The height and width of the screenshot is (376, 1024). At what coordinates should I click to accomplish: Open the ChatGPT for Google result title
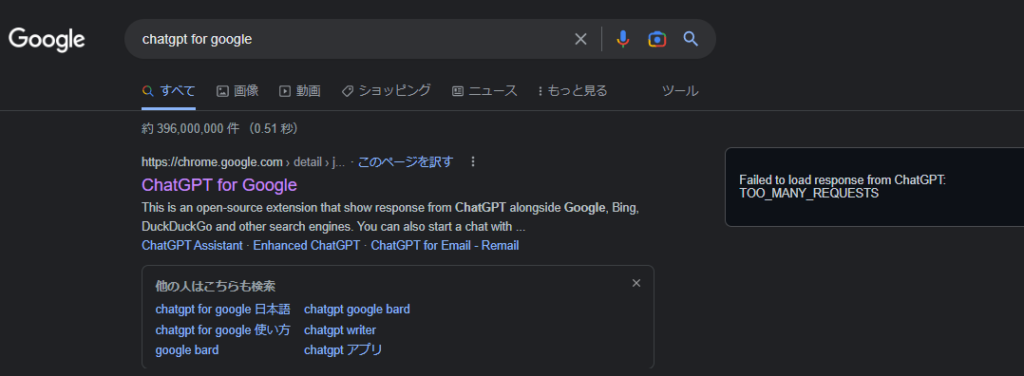tap(219, 185)
